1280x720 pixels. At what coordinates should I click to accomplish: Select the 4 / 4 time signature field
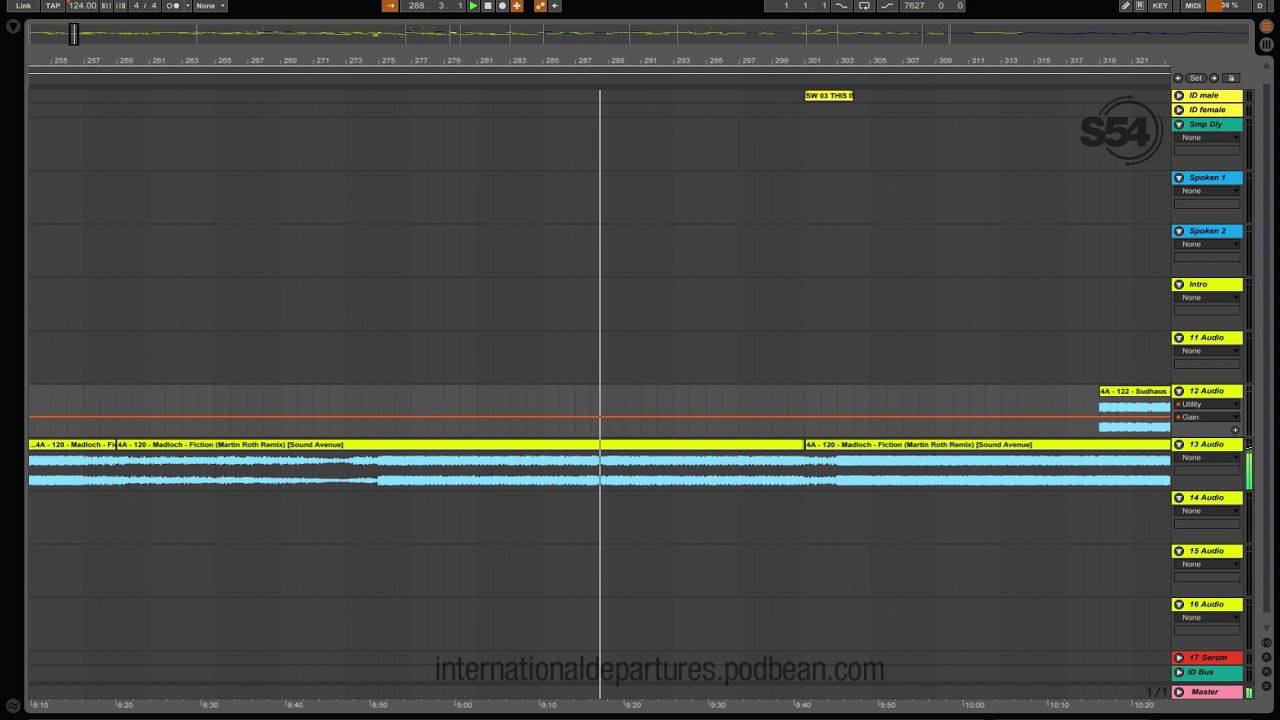click(x=145, y=6)
